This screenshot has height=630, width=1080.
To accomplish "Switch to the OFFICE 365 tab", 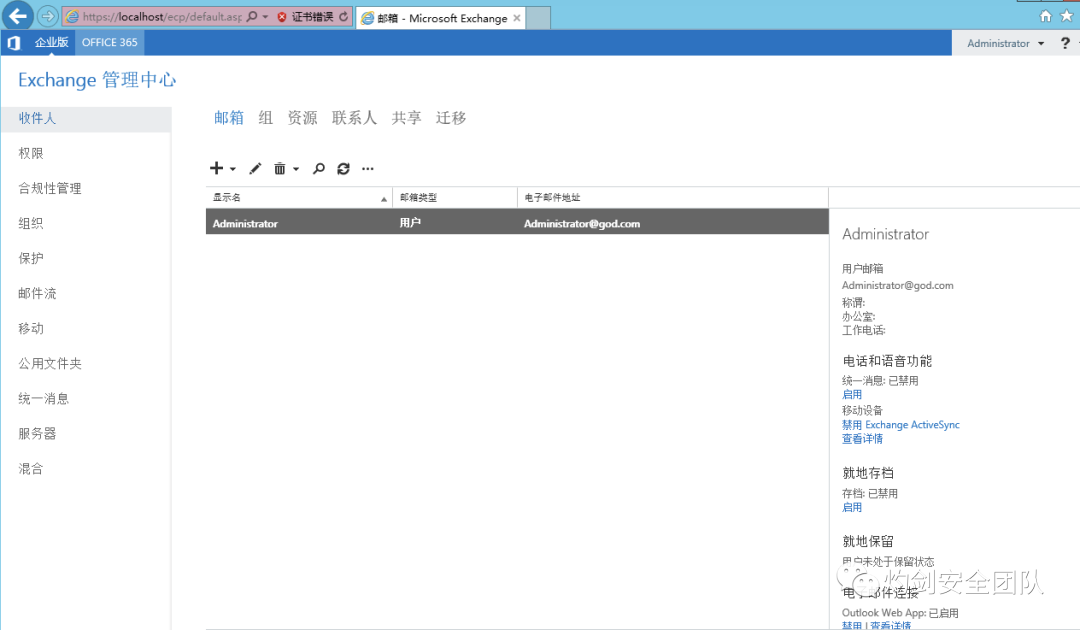I will (x=110, y=42).
